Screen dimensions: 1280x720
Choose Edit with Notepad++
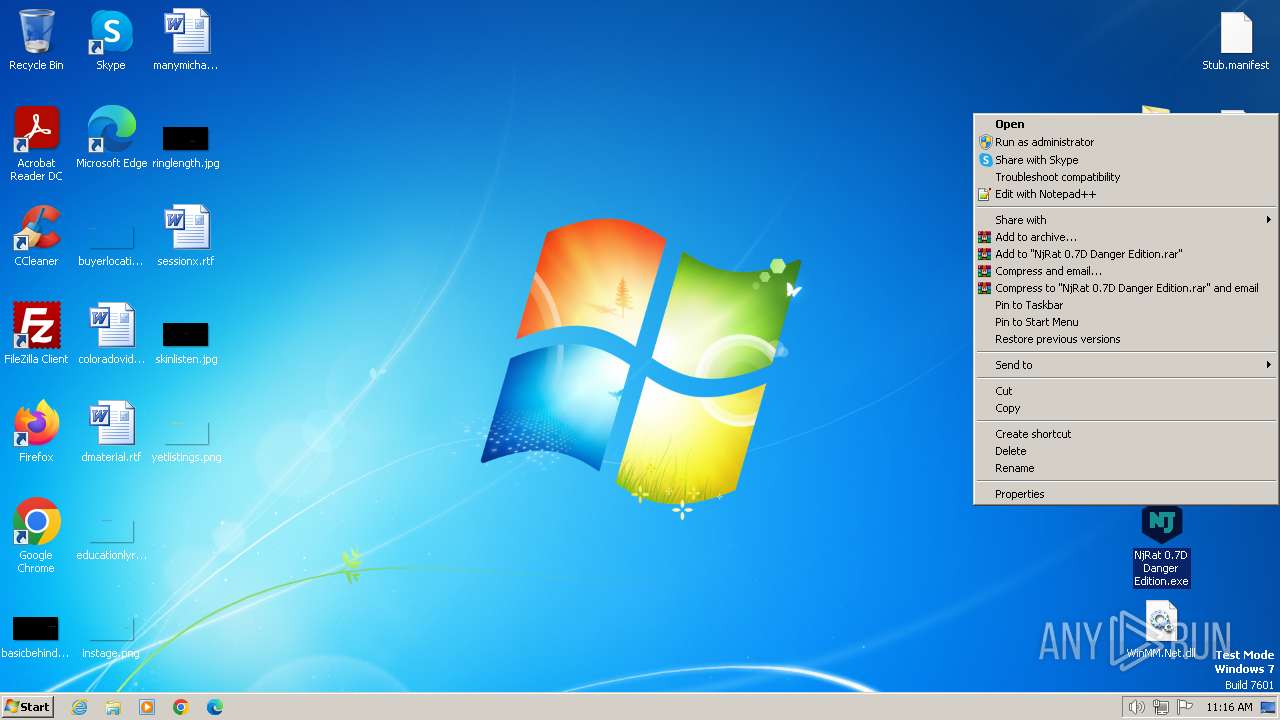coord(1126,194)
